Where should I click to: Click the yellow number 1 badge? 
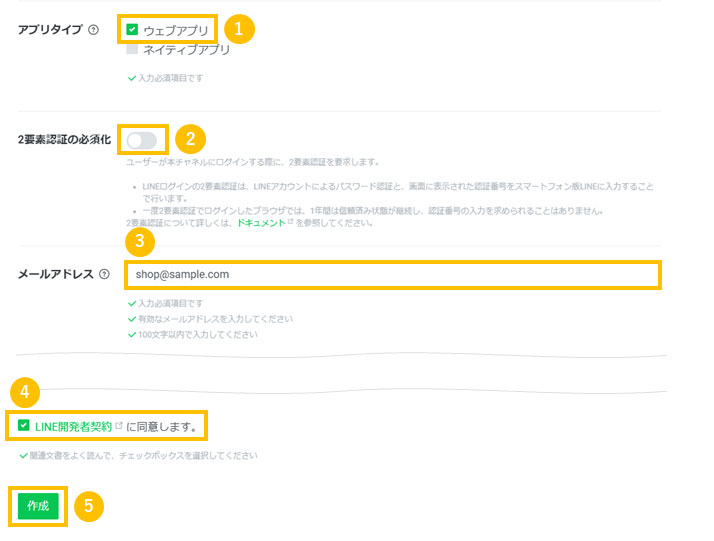coord(239,29)
